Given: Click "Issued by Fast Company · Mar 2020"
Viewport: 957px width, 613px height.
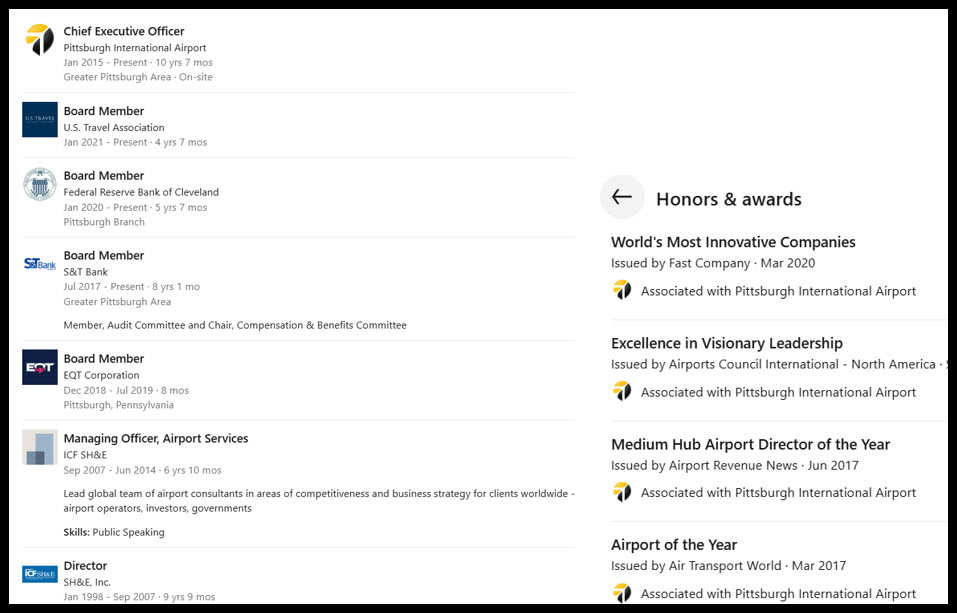Looking at the screenshot, I should tap(713, 263).
